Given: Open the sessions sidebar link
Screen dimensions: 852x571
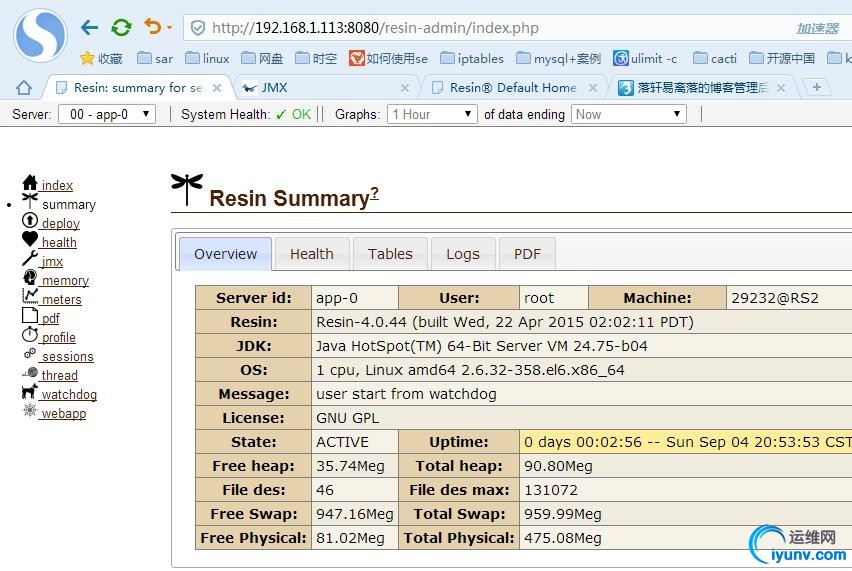Looking at the screenshot, I should [x=68, y=356].
